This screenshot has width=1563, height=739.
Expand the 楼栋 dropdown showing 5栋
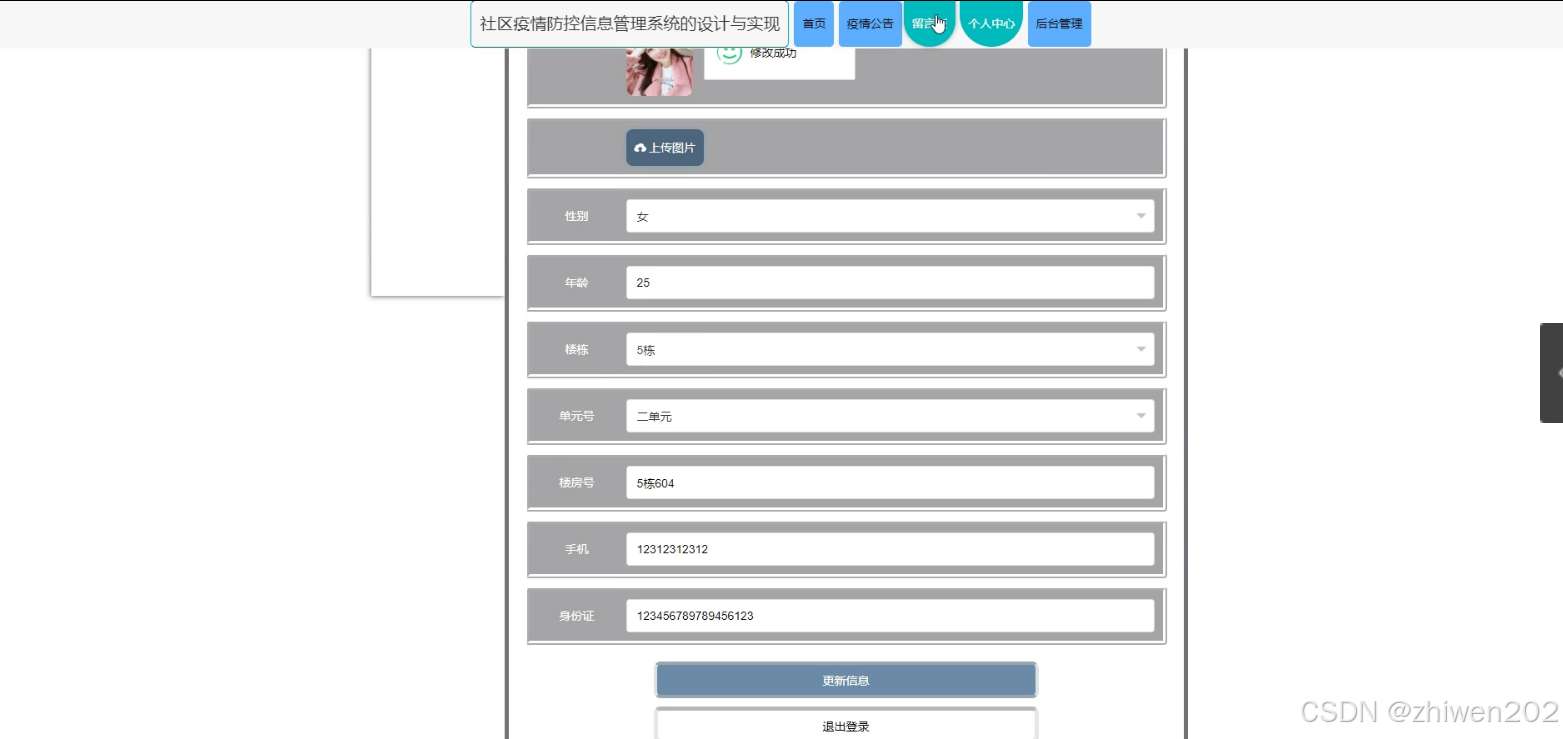[x=890, y=349]
